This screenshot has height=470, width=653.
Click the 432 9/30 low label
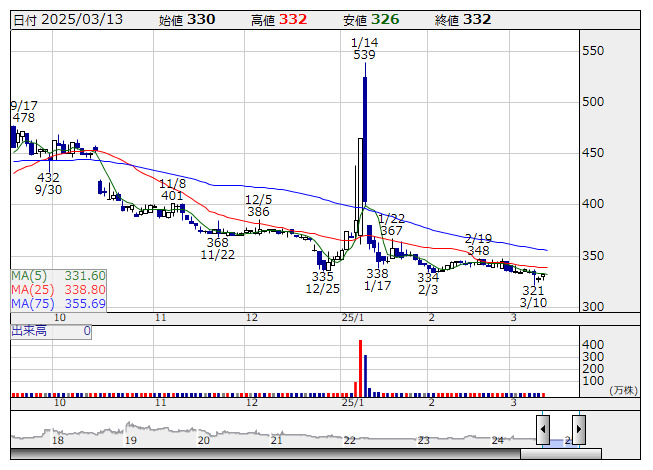[x=48, y=184]
